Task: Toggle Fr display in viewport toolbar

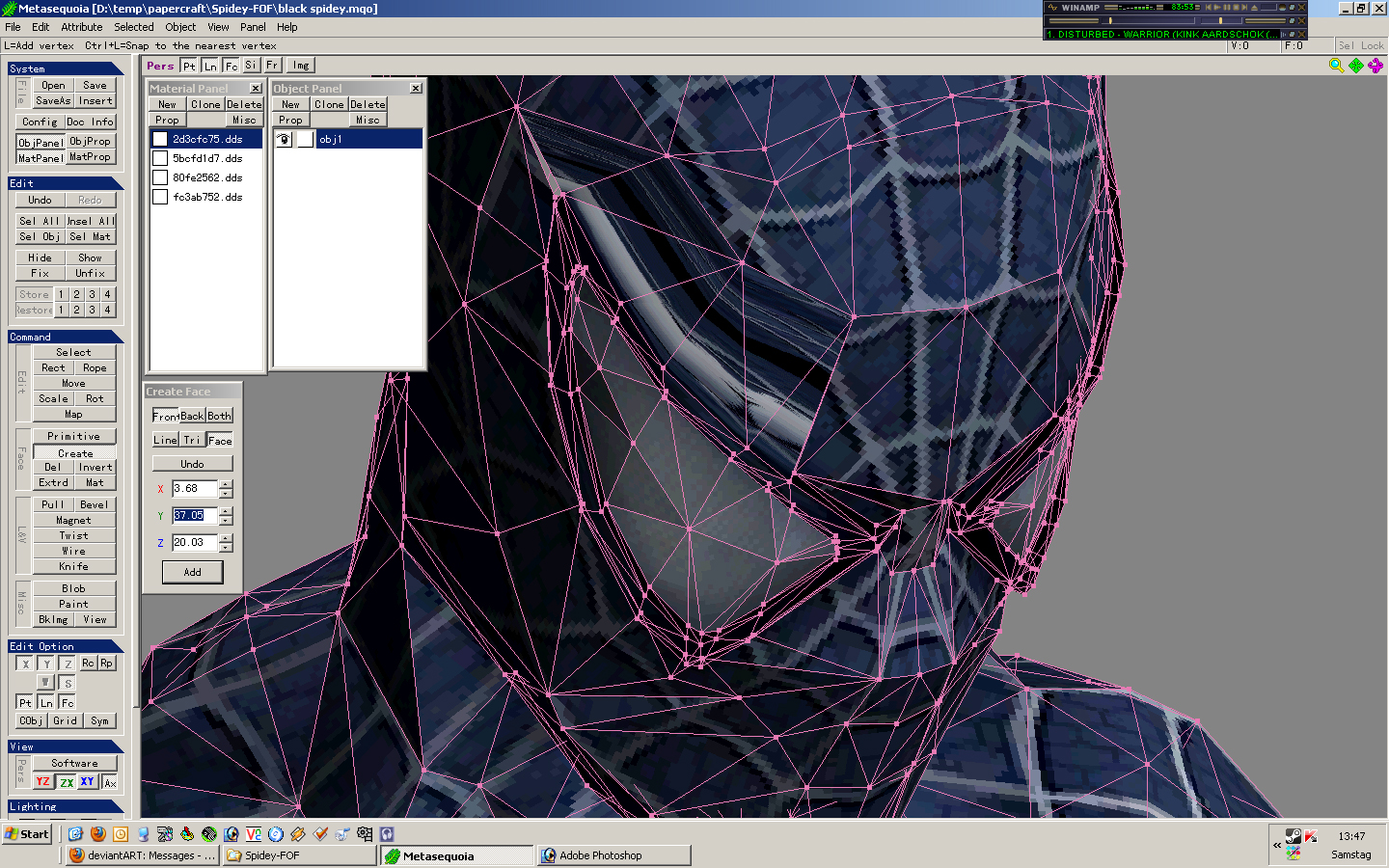Action: [x=273, y=66]
